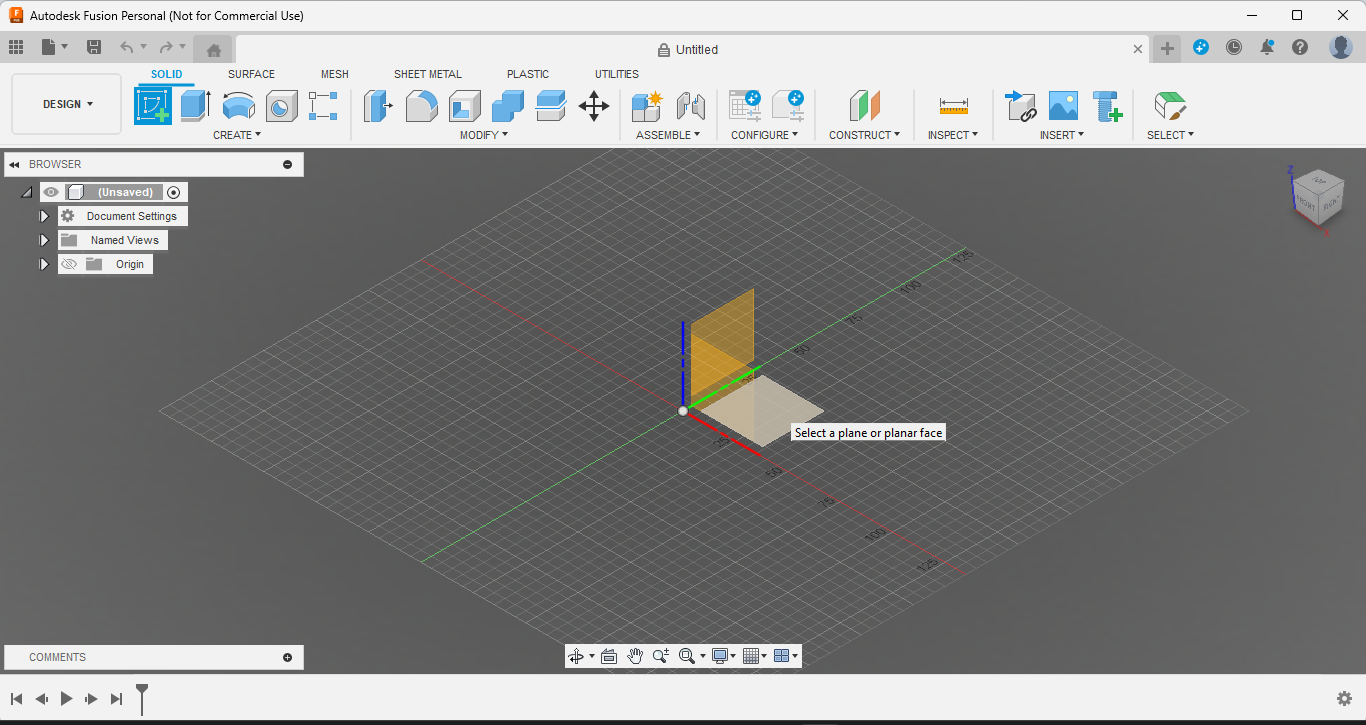Activate the Move/Copy arrows tool

(594, 106)
